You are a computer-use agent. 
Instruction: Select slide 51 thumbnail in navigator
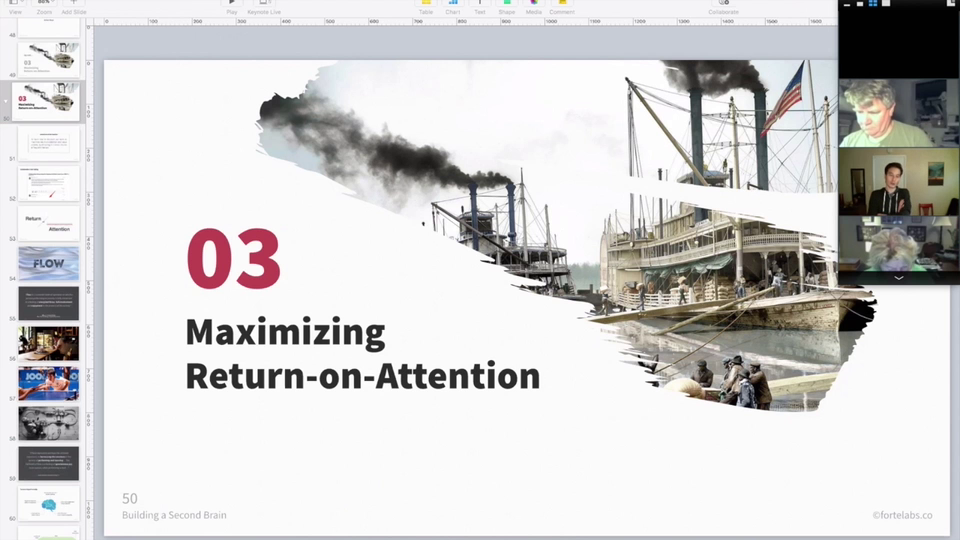pyautogui.click(x=48, y=143)
